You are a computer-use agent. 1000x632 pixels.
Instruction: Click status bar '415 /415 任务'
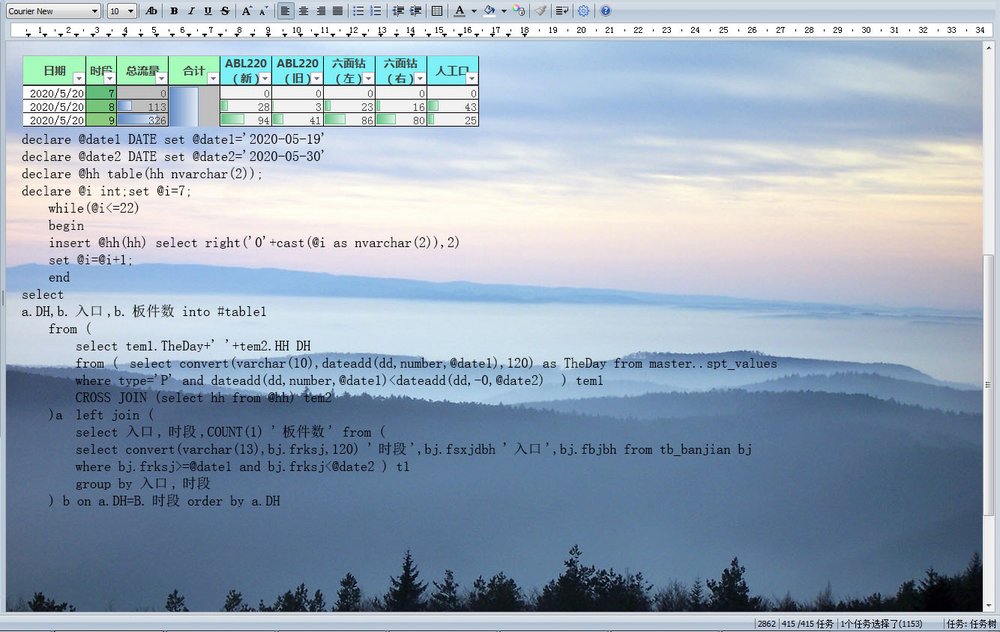pyautogui.click(x=807, y=624)
